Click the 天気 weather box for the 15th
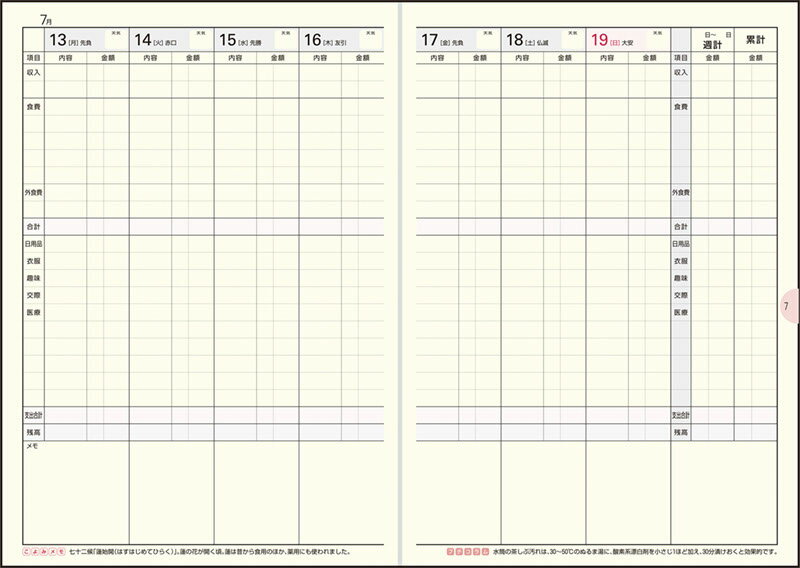This screenshot has width=800, height=568. [x=286, y=39]
